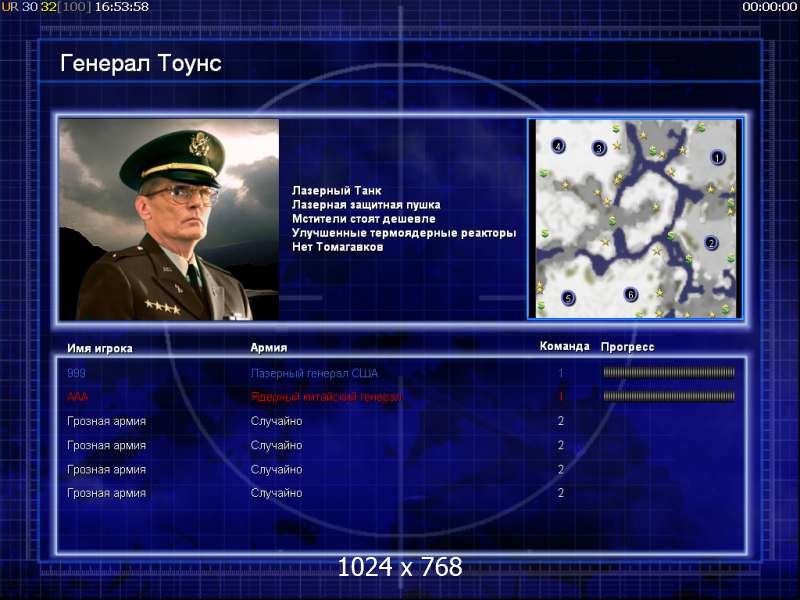Click the "Нет Томагавков" line
The width and height of the screenshot is (800, 600).
[337, 247]
